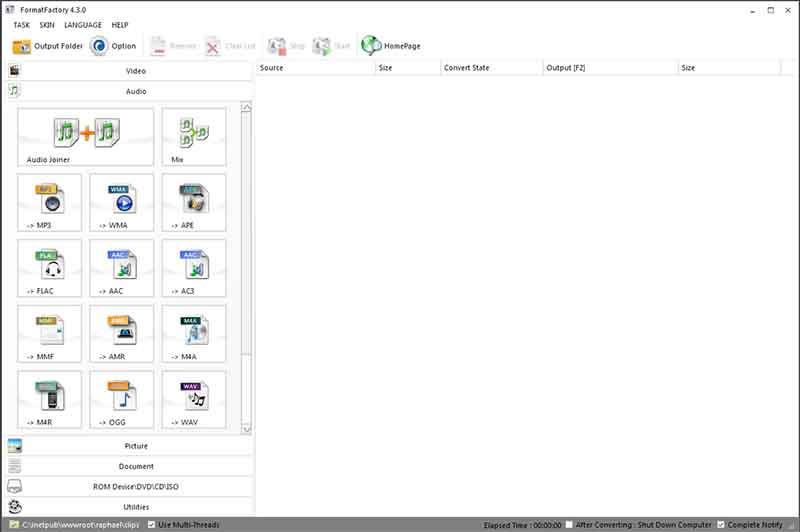Click the audio panel scroll down arrow

(x=246, y=429)
